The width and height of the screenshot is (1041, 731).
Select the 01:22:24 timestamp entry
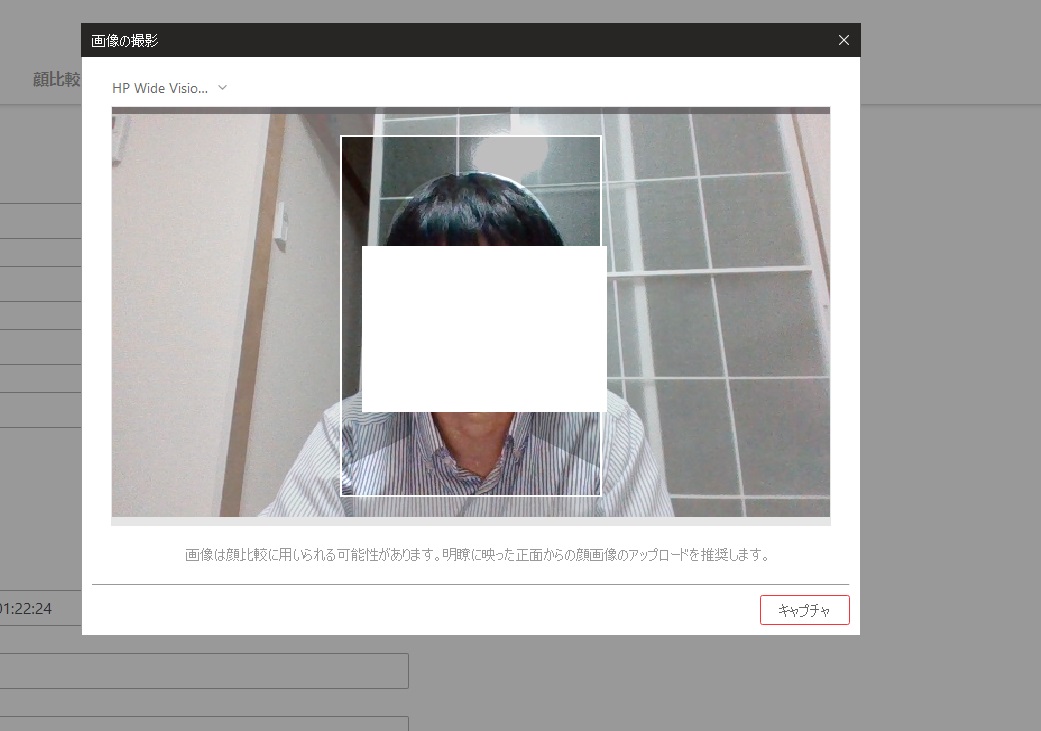coord(27,607)
